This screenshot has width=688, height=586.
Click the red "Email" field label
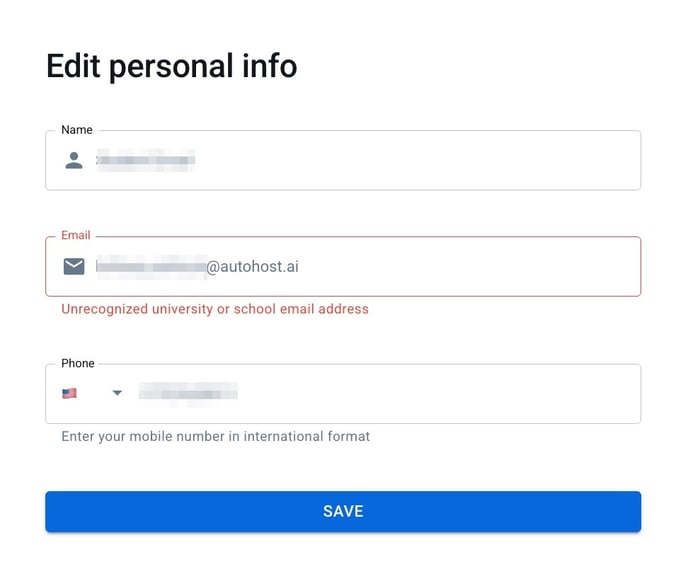point(76,236)
